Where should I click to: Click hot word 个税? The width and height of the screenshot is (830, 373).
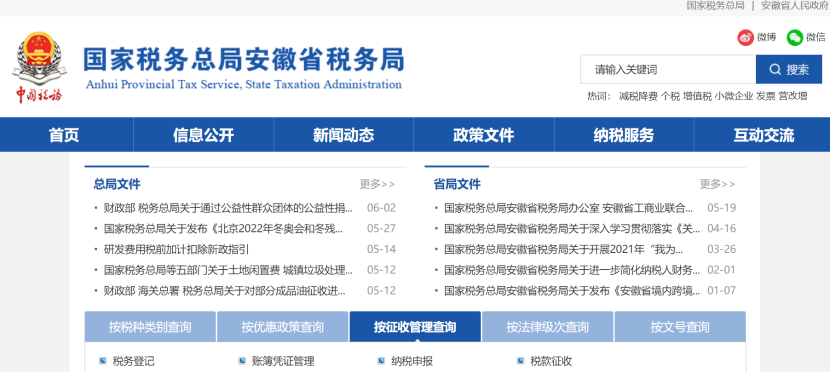tap(670, 96)
